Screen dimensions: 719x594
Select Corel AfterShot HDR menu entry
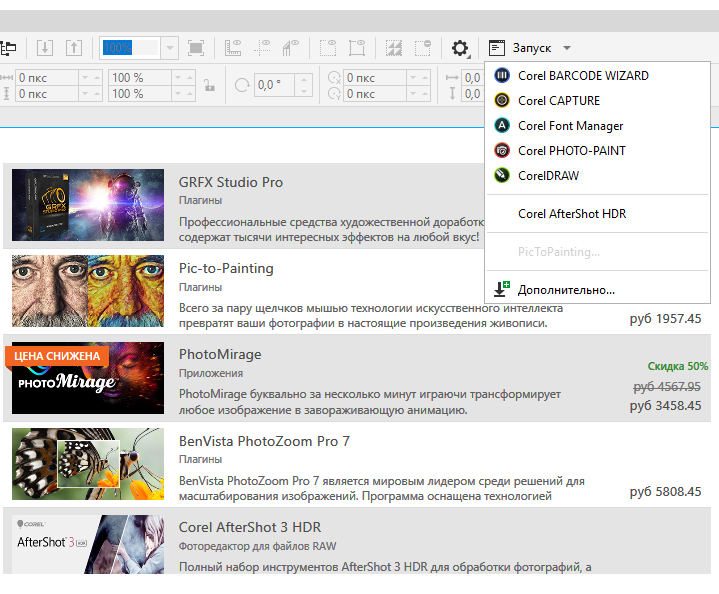click(572, 214)
